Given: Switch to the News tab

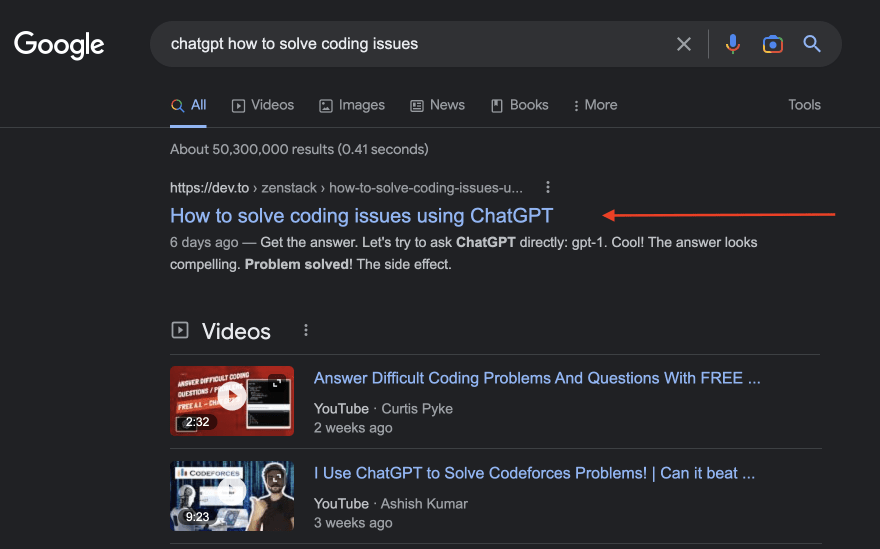Looking at the screenshot, I should tap(437, 105).
